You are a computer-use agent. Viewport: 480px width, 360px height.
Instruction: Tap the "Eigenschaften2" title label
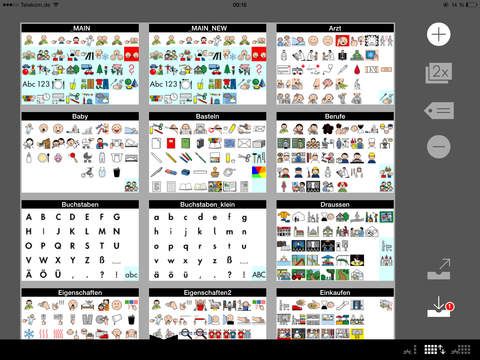(207, 293)
